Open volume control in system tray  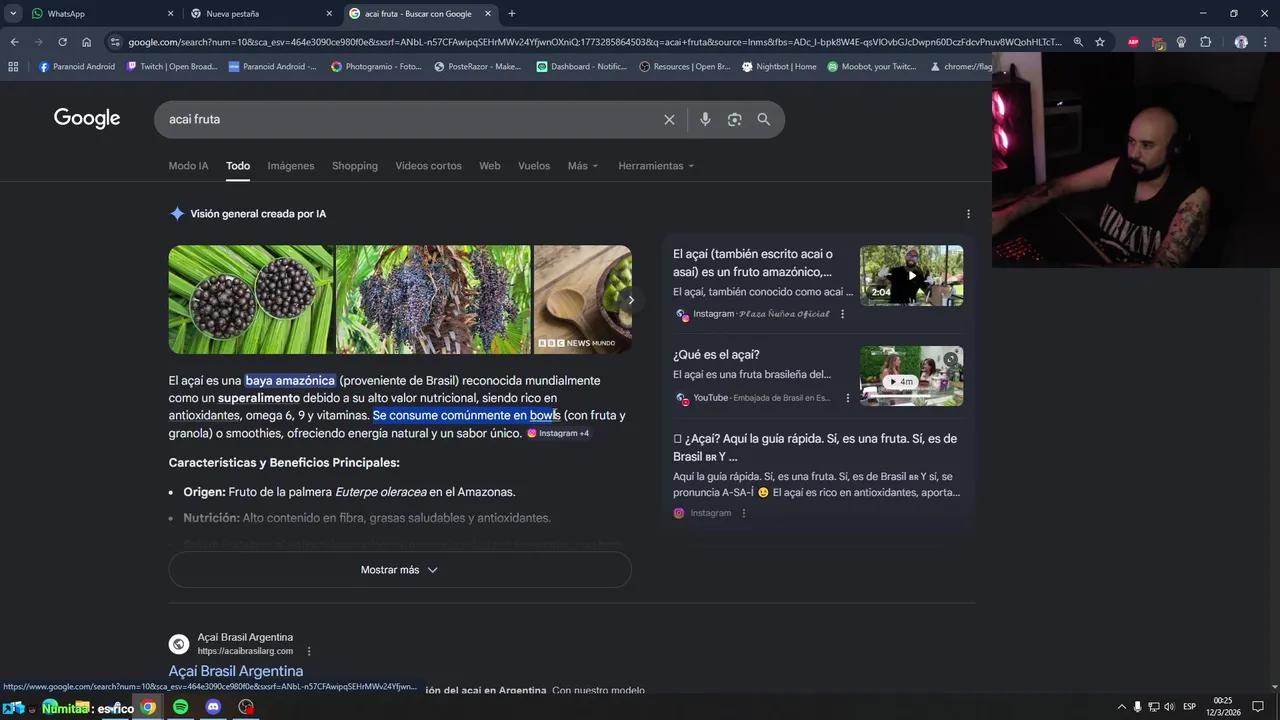(x=1170, y=707)
